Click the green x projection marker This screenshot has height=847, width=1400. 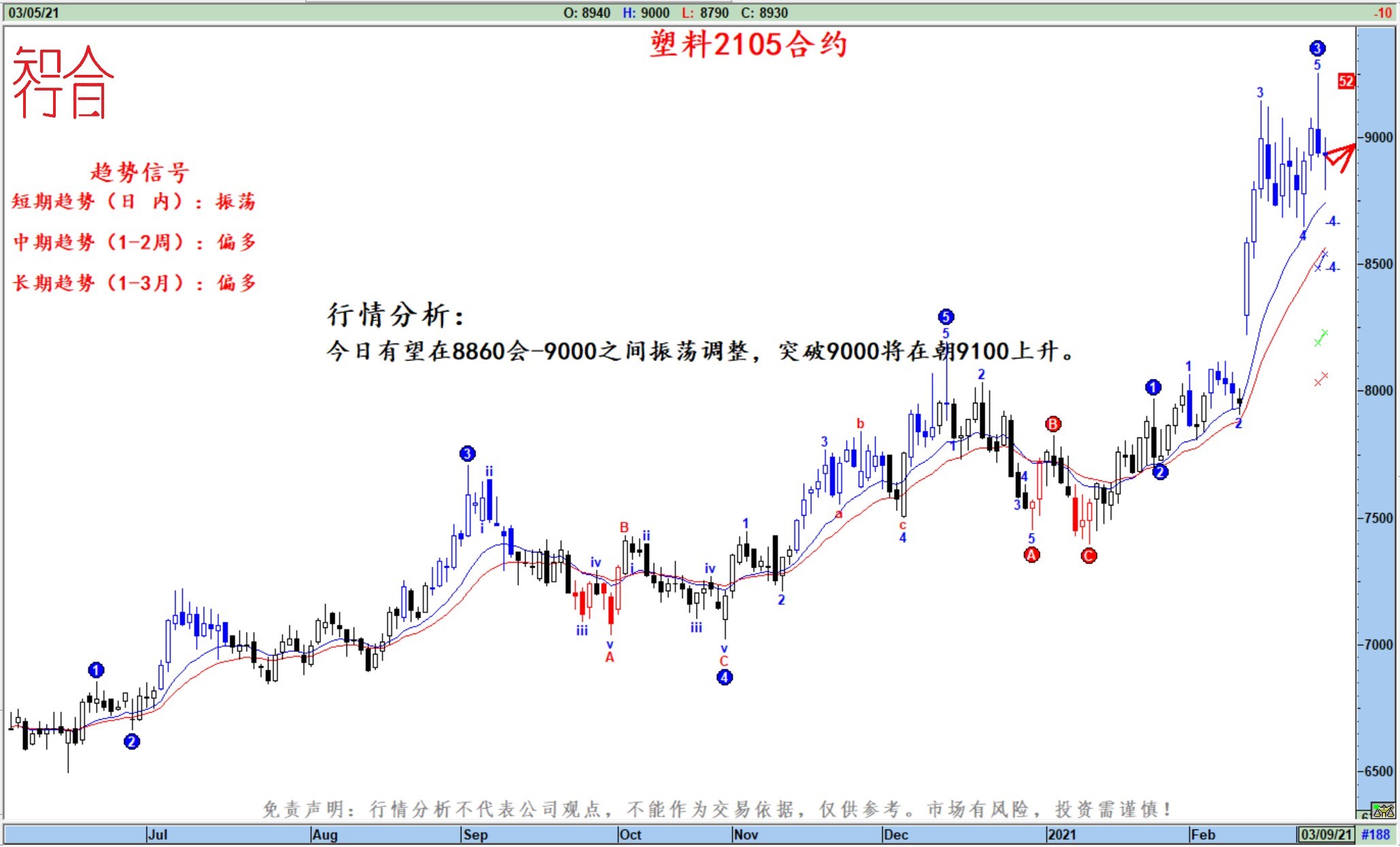[1320, 337]
